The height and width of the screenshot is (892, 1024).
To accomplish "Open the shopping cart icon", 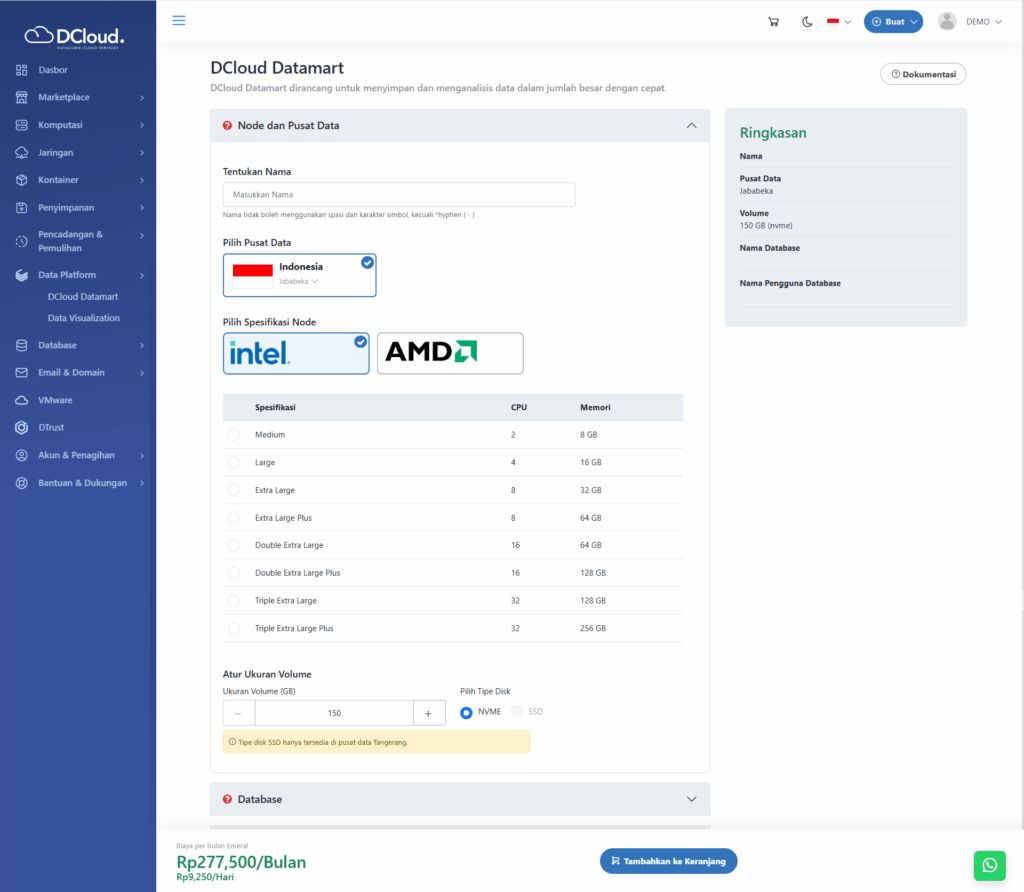I will [773, 22].
